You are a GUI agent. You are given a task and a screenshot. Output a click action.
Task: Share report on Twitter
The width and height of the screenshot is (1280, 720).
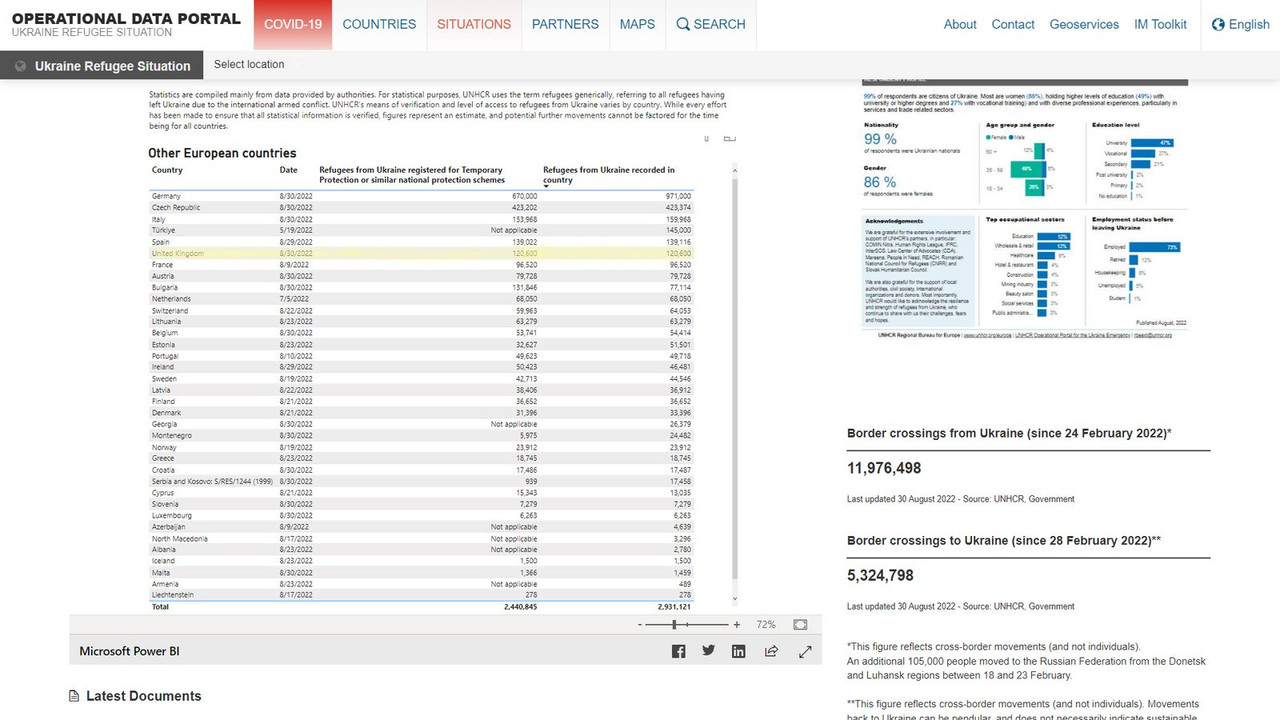pos(708,651)
